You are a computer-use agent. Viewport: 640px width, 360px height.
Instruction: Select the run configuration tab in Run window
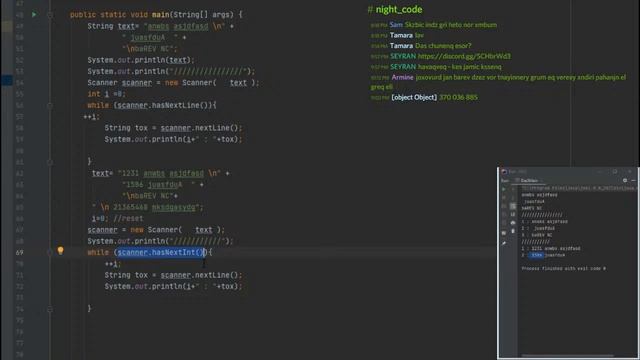point(529,180)
